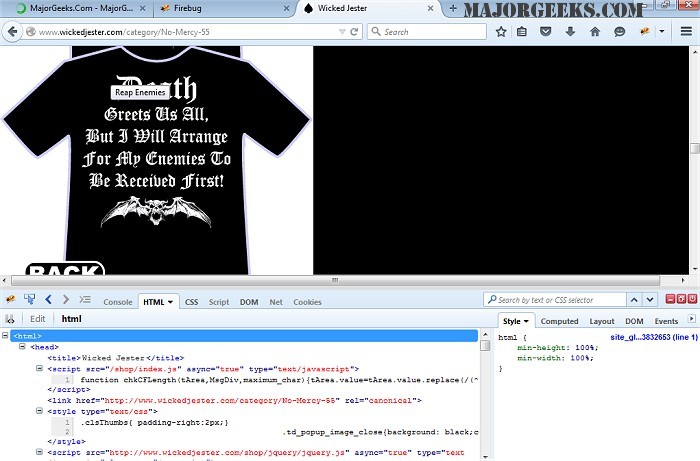700x461 pixels.
Task: Open the HTML tab options dropdown arrow
Action: pos(170,302)
